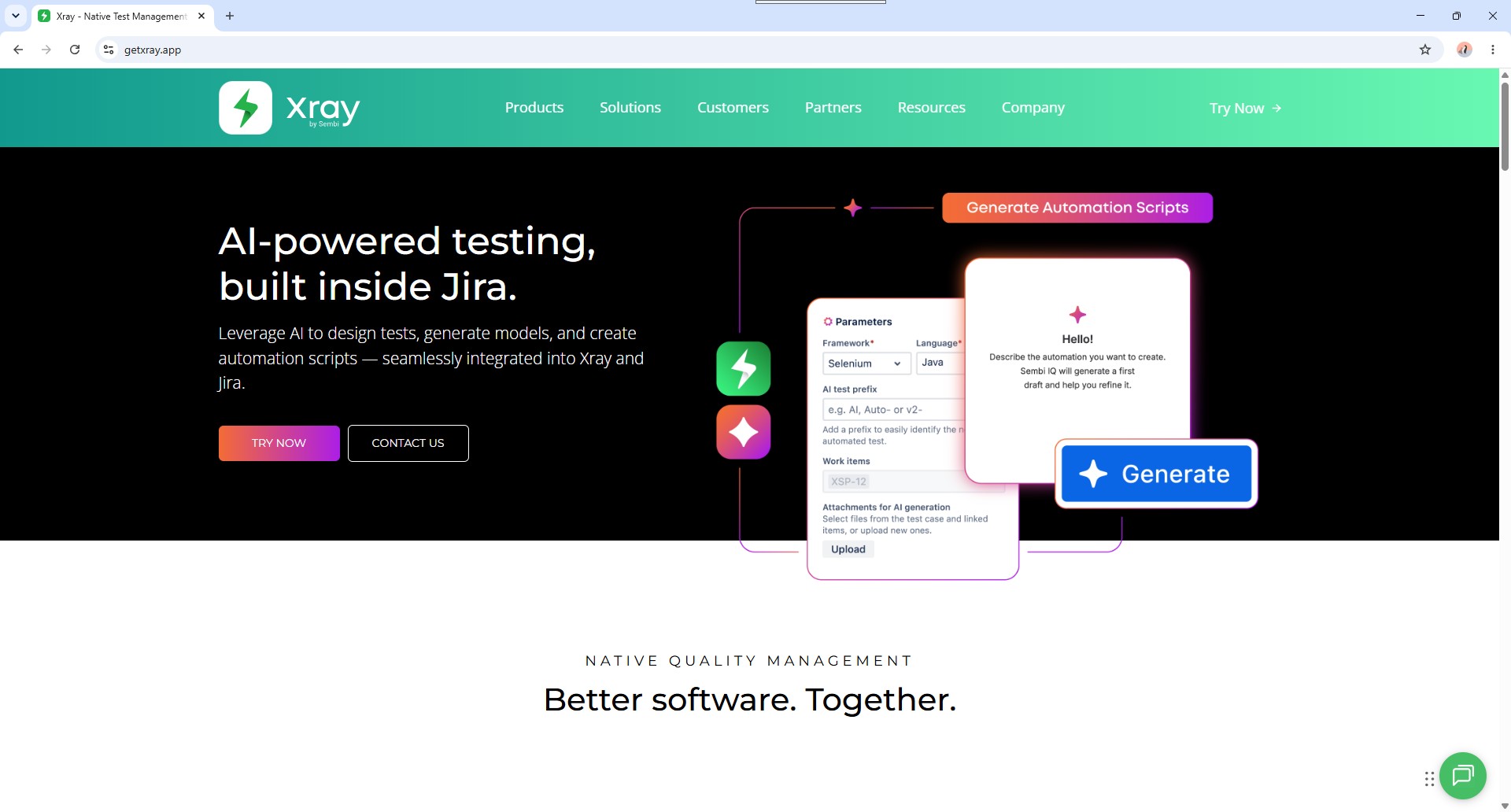Screen dimensions: 1511x812
Task: Open the Partners menu
Action: (833, 108)
